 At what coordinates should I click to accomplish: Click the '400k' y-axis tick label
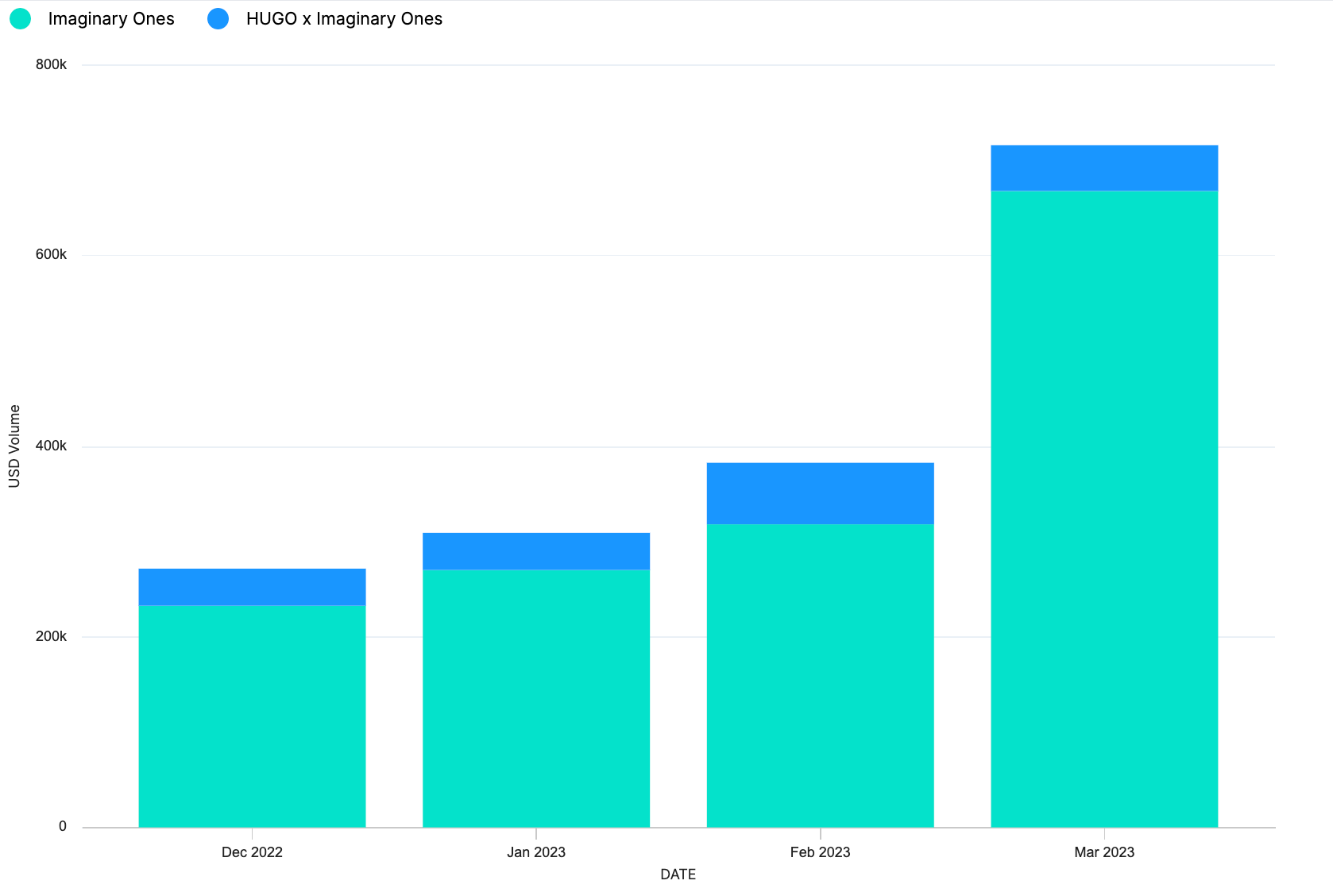[x=51, y=446]
